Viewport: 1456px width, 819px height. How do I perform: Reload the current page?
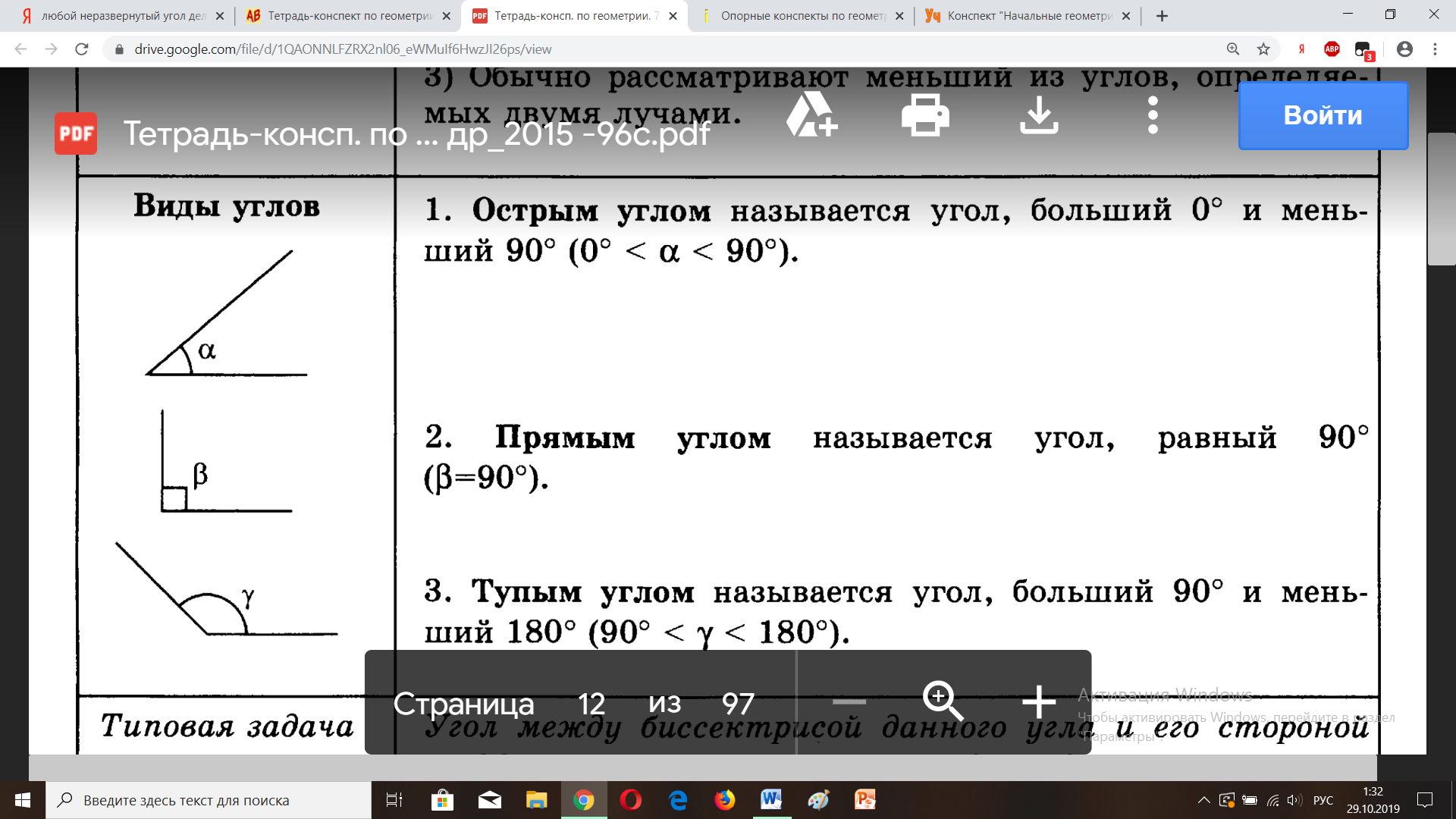click(x=82, y=49)
